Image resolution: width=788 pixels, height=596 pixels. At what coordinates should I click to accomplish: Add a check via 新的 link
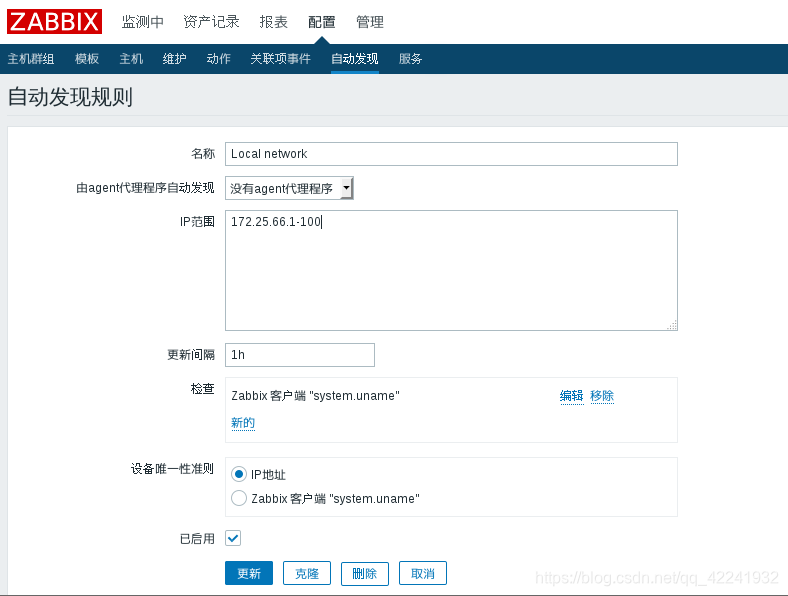(243, 423)
